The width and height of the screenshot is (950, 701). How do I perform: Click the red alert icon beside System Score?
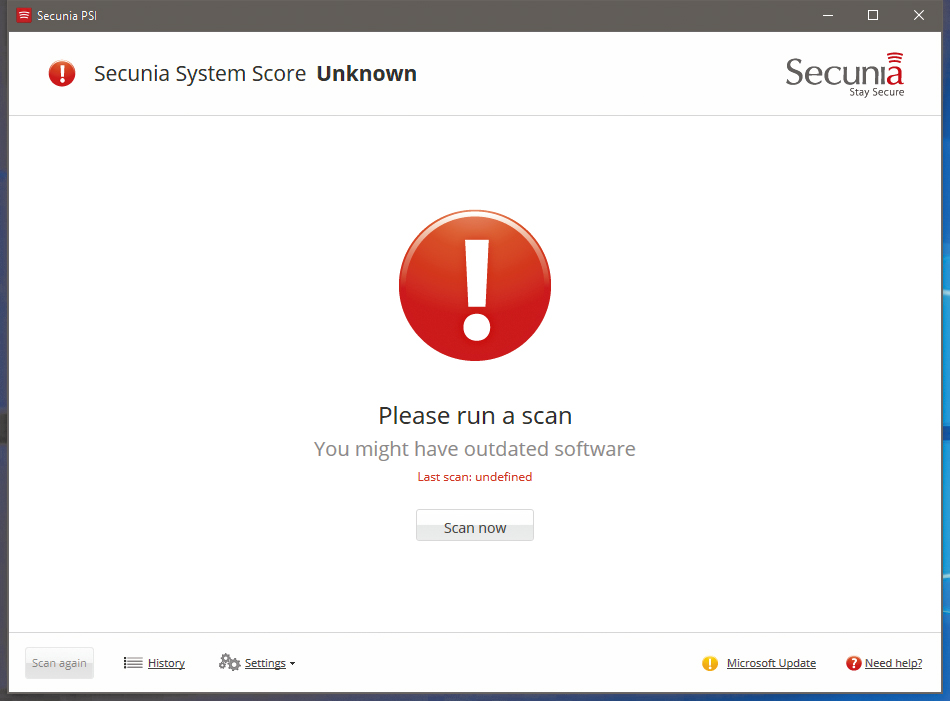[62, 73]
